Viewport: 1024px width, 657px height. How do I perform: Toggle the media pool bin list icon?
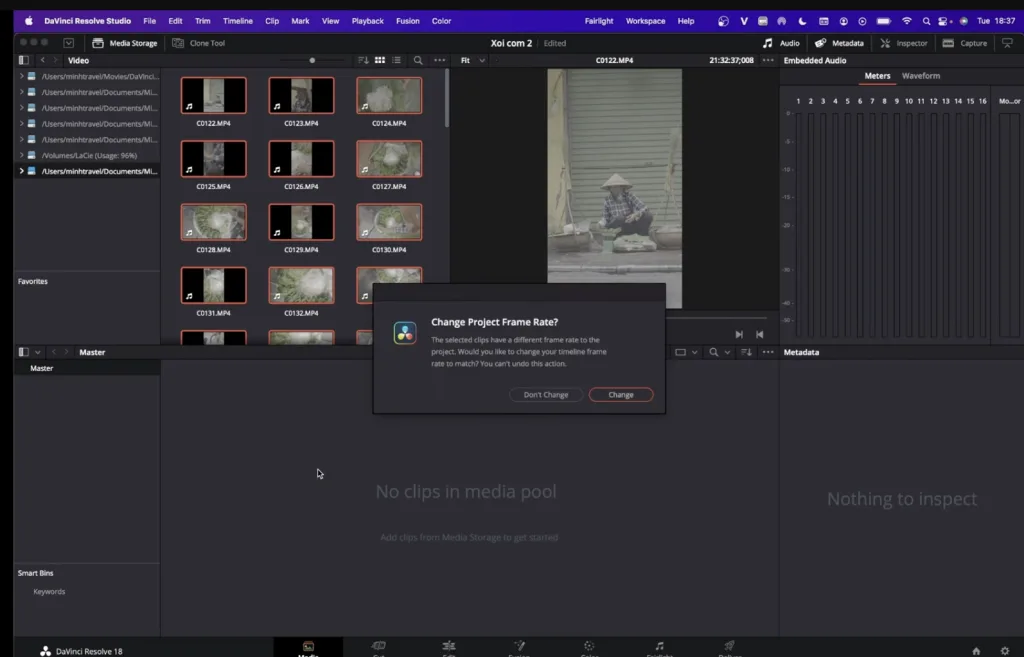(x=24, y=352)
